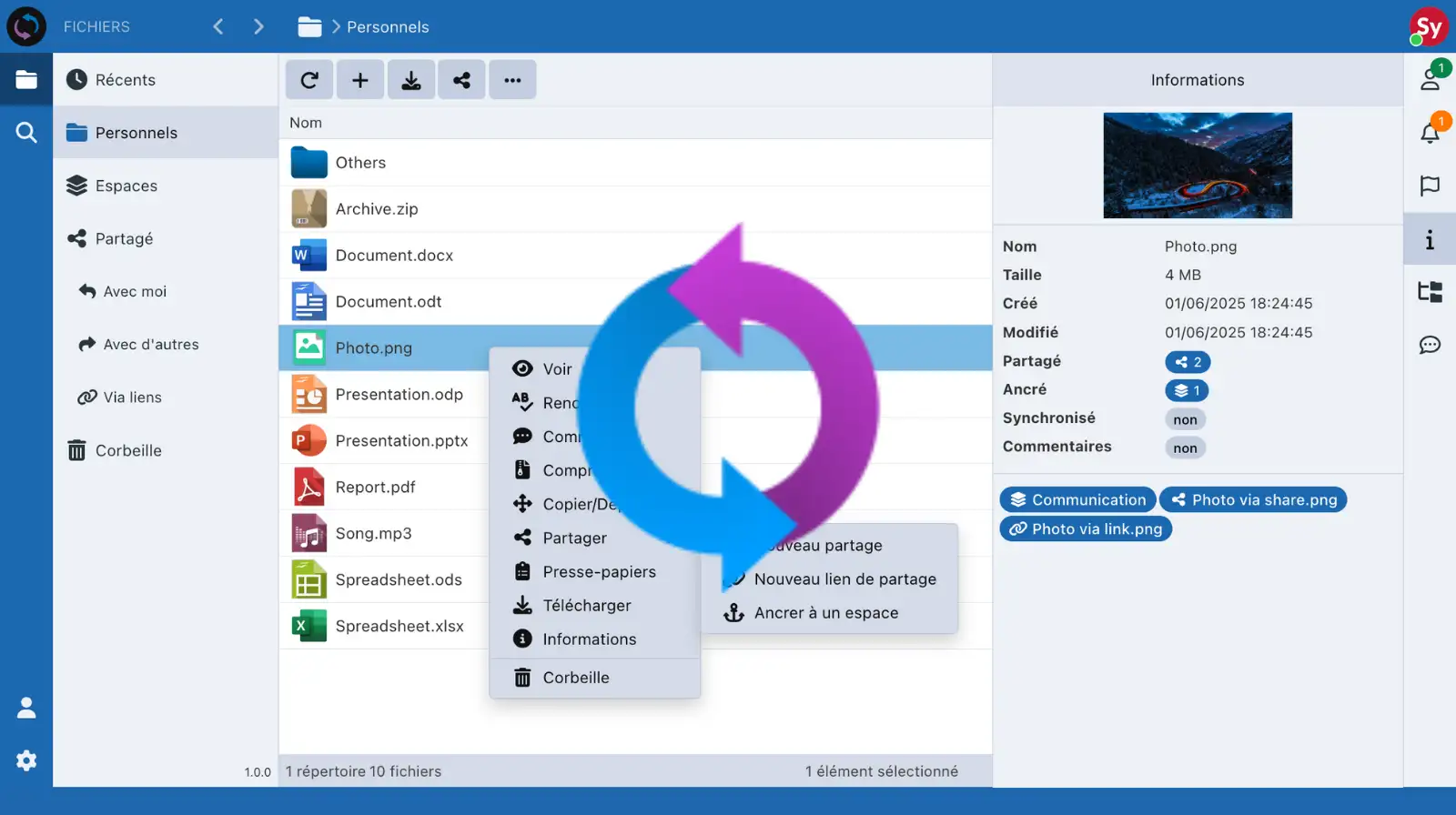Open Espaces in the sidebar
The image size is (1456, 815).
[x=166, y=186]
